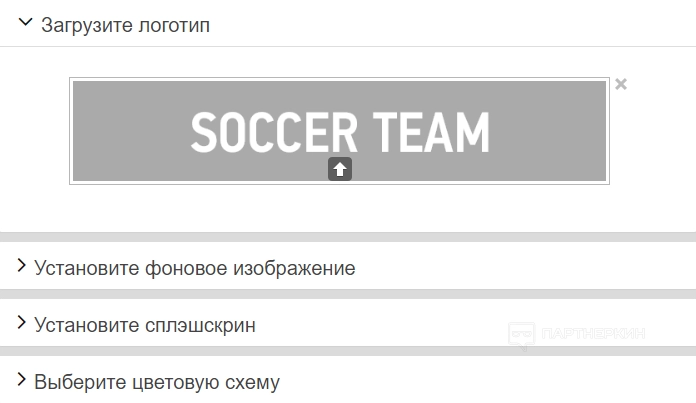Expand the "Установите сплэшскрин" chevron
Viewport: 696px width, 403px height.
click(x=21, y=324)
